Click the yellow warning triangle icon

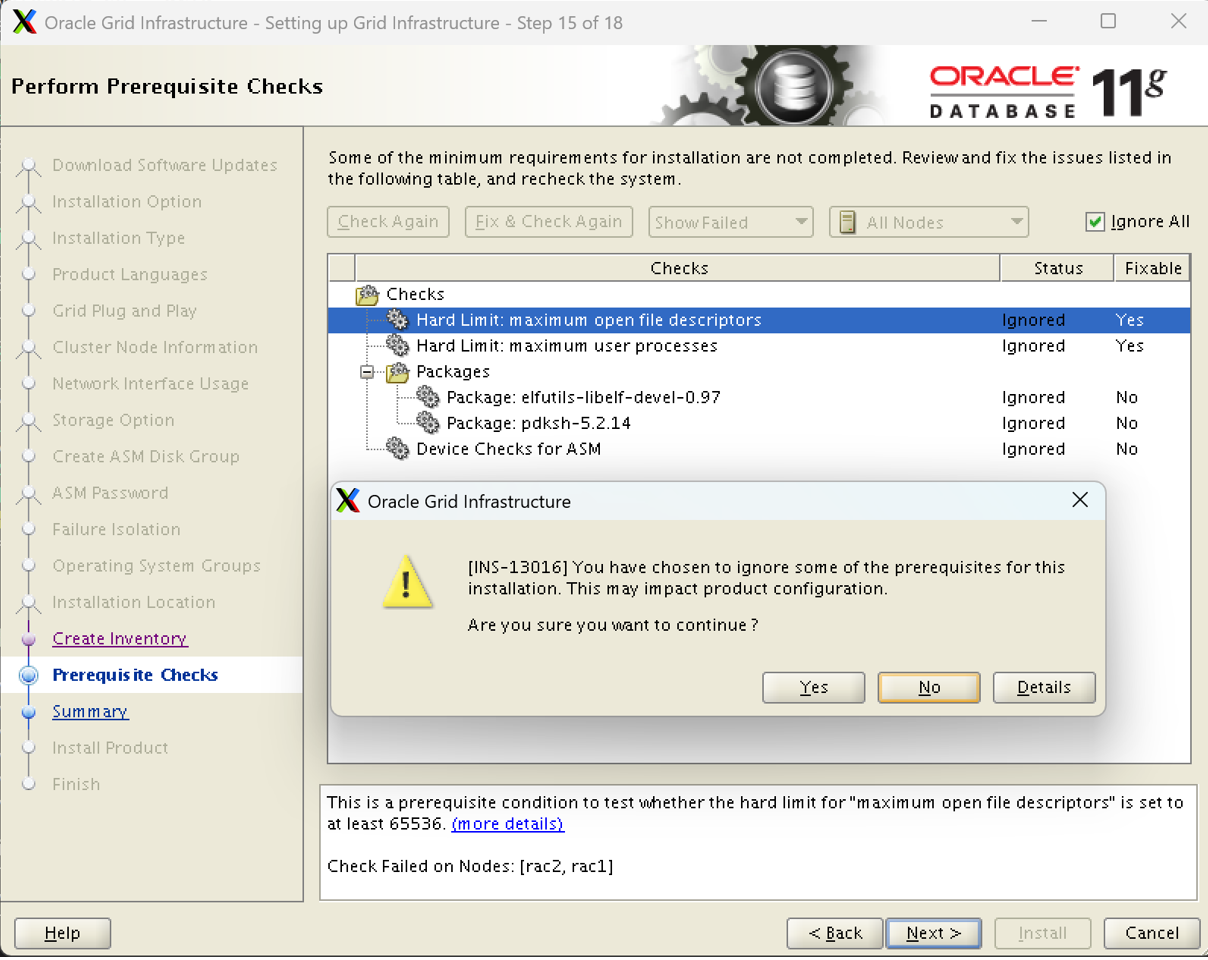pyautogui.click(x=408, y=583)
